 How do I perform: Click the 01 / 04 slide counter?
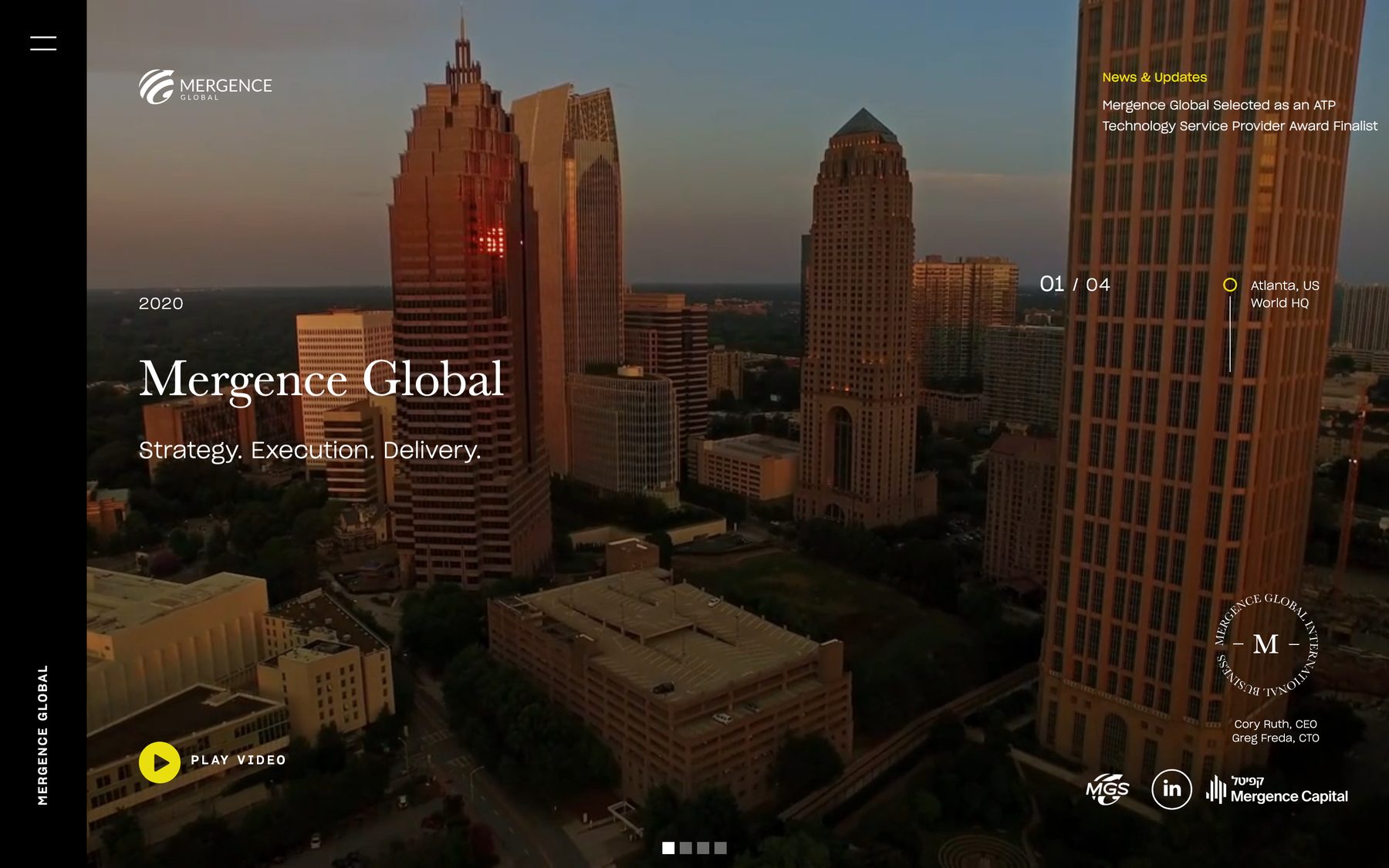pyautogui.click(x=1075, y=284)
